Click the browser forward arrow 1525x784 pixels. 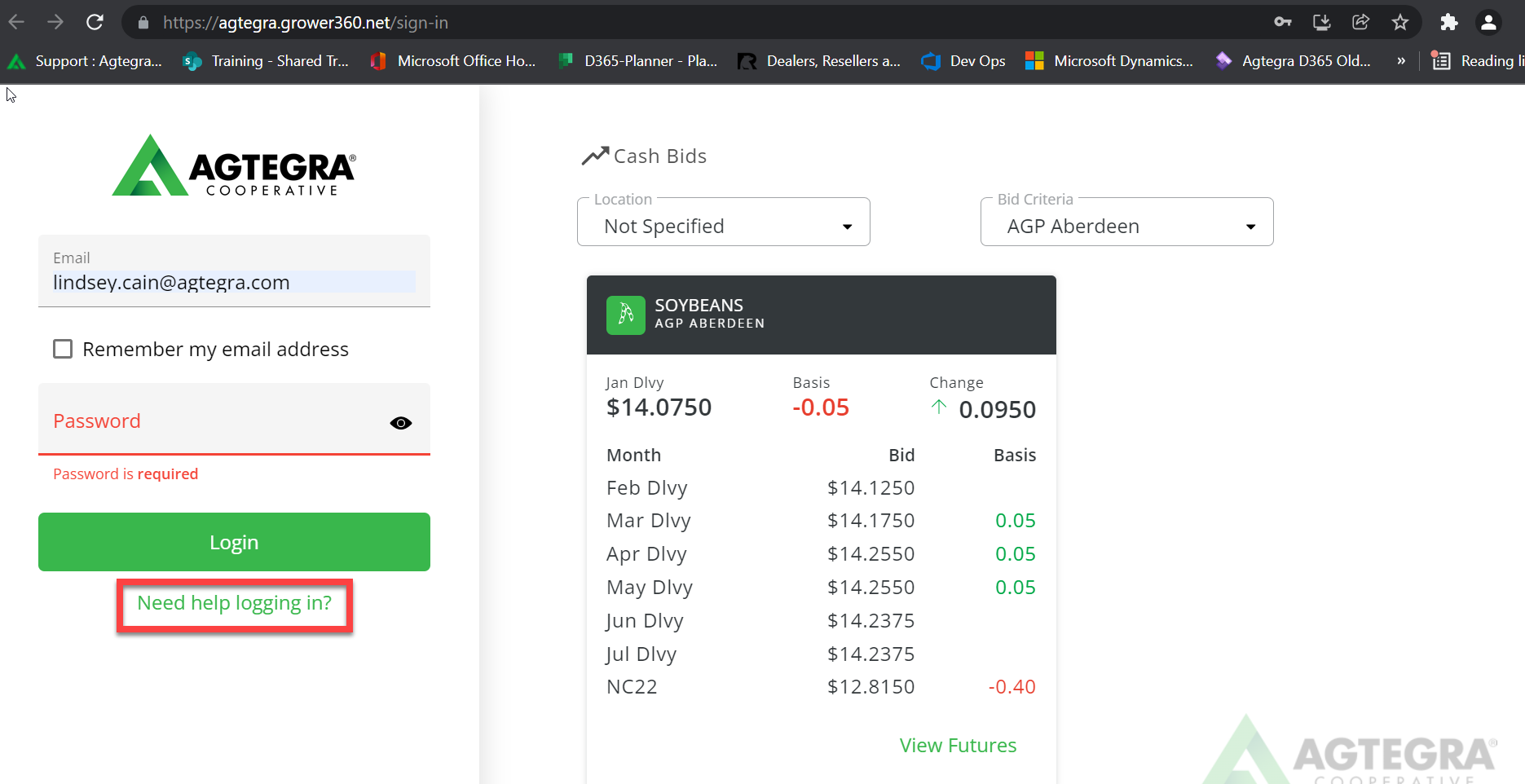coord(55,22)
